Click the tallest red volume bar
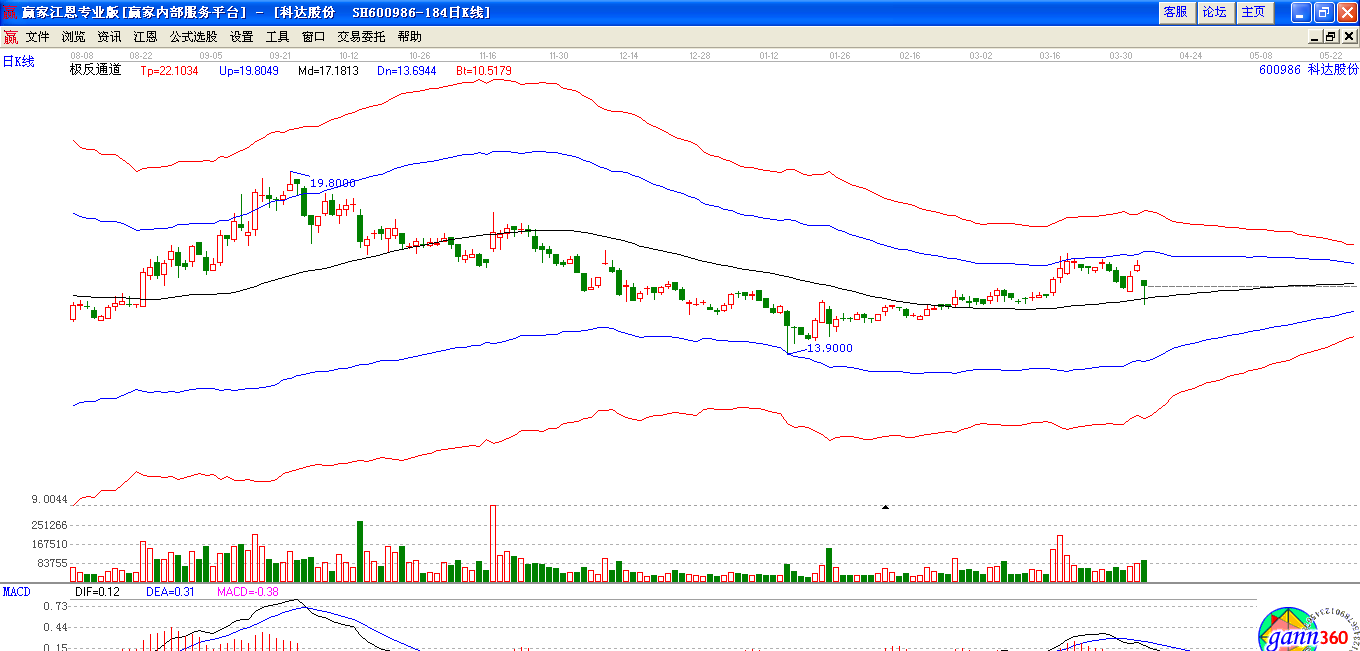 point(493,543)
